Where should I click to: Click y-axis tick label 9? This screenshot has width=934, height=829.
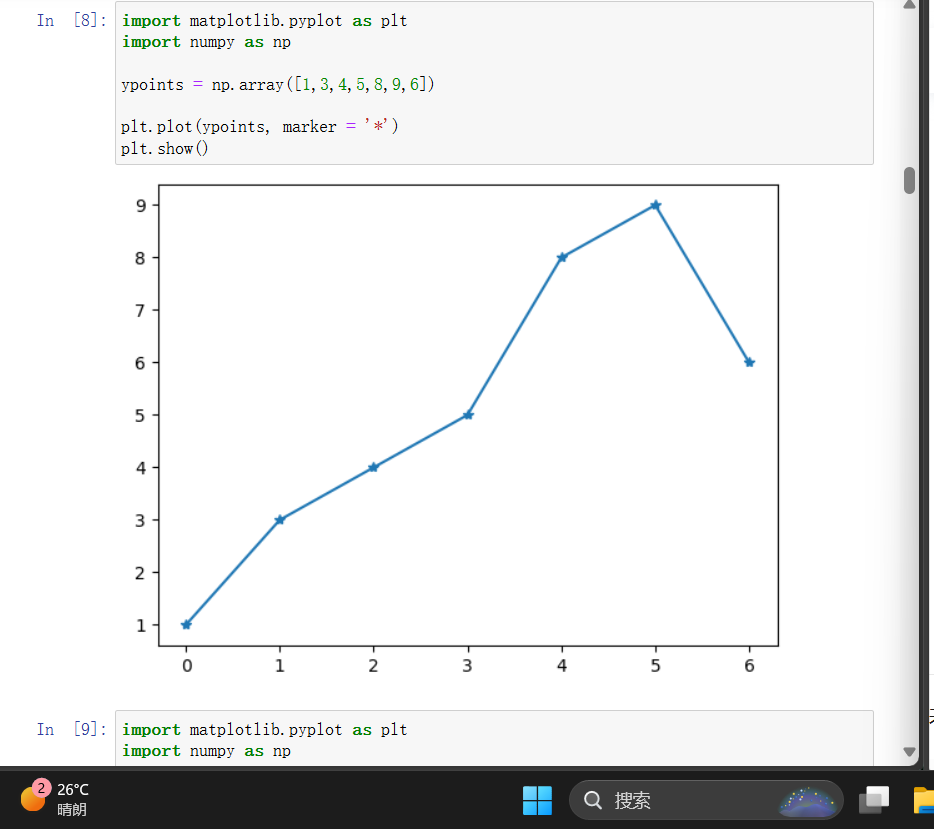(x=141, y=206)
